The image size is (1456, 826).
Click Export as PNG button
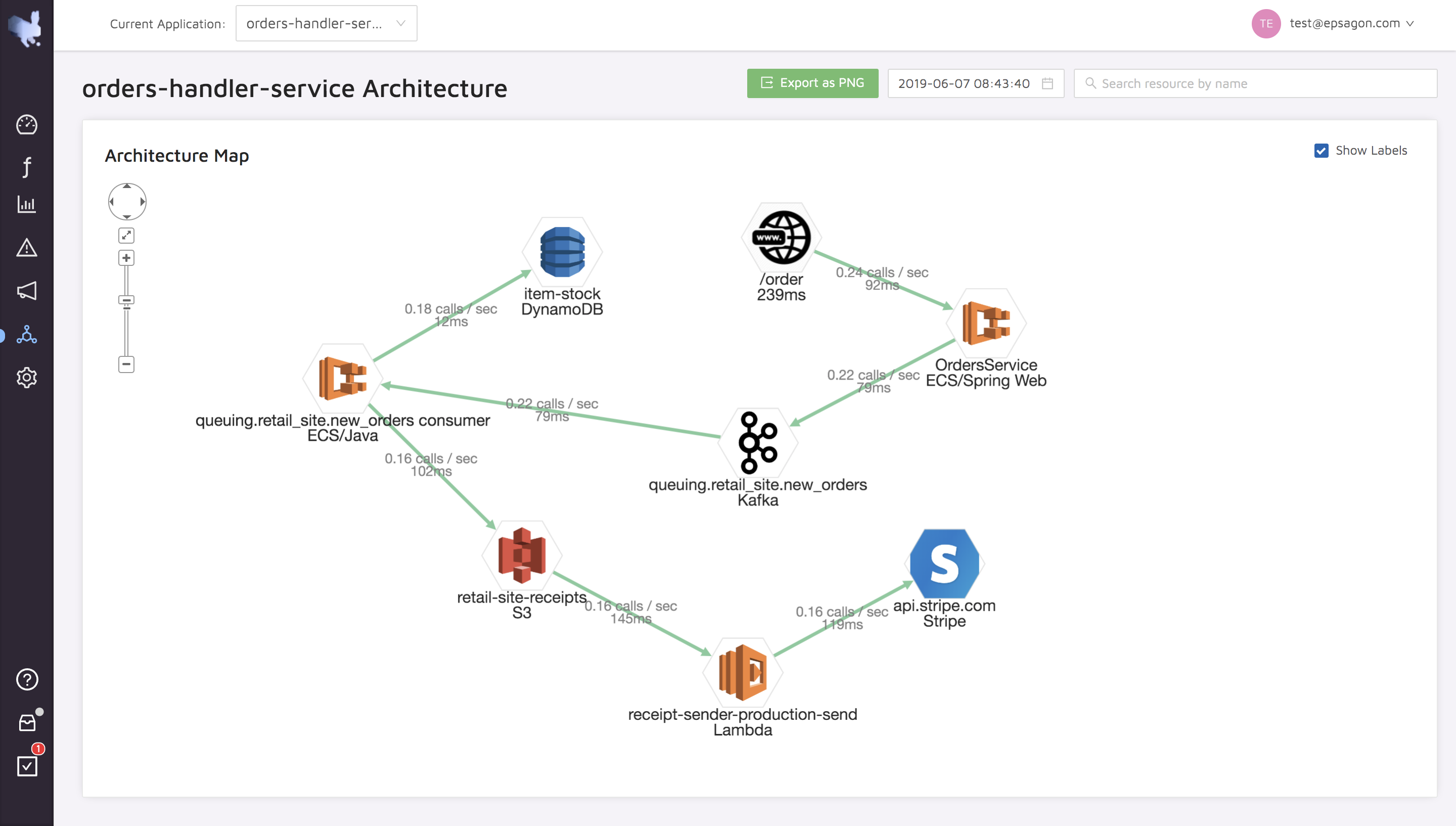[812, 83]
